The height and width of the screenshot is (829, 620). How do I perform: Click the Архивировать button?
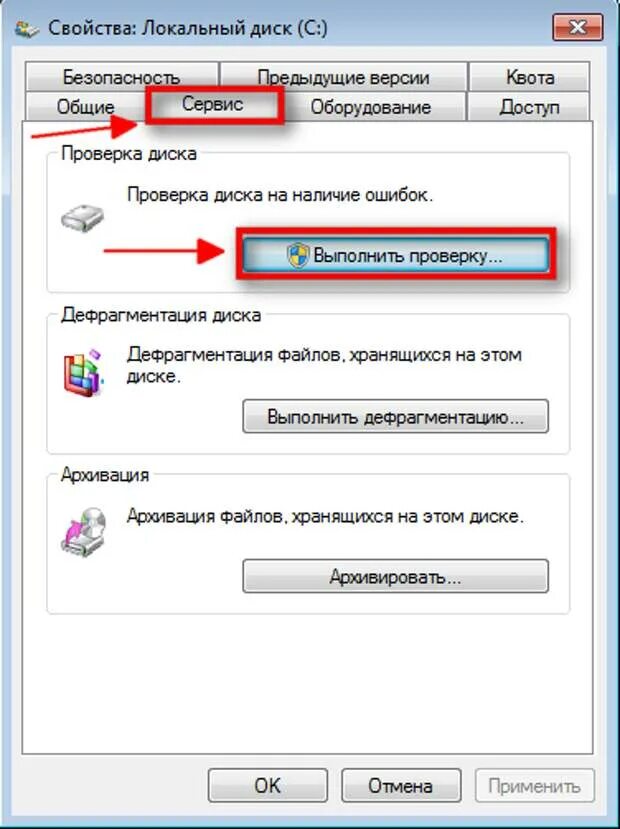click(x=395, y=576)
